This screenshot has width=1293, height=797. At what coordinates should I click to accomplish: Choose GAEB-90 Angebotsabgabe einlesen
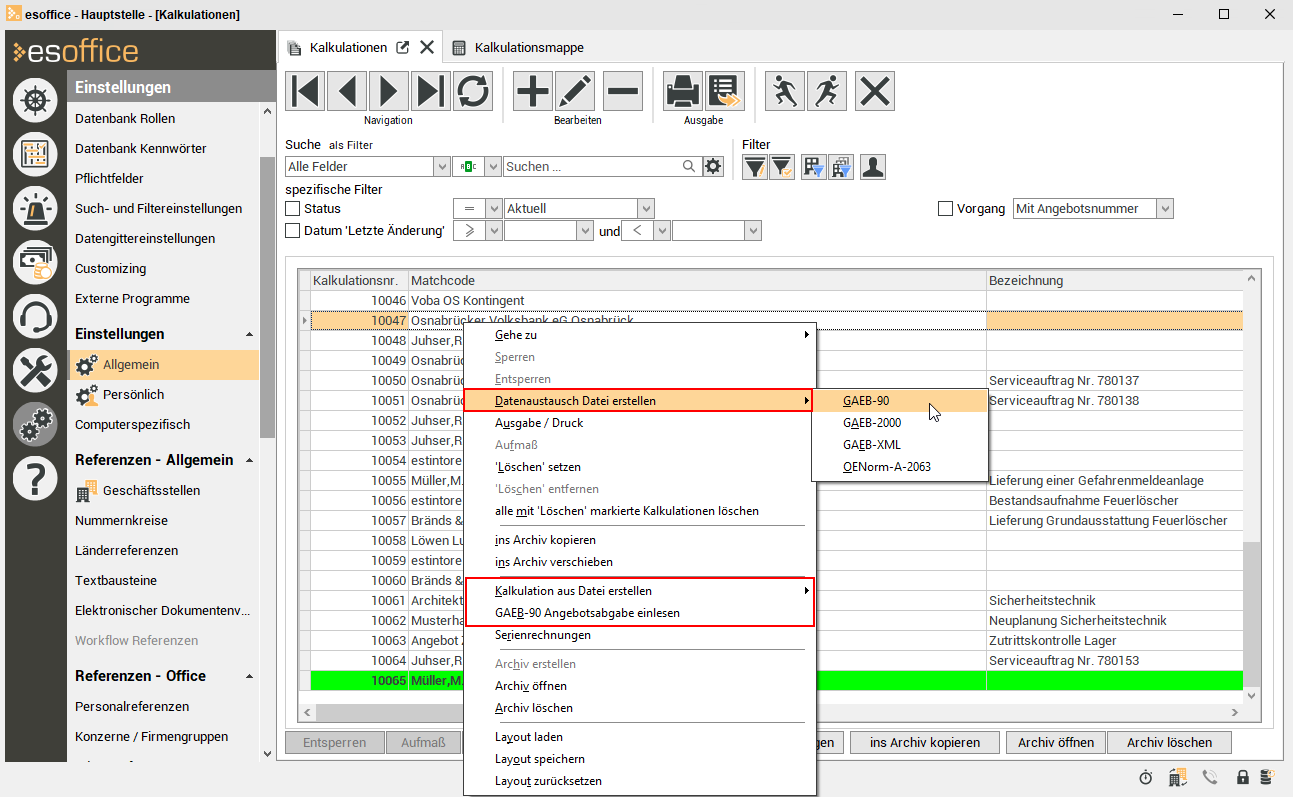coord(640,613)
